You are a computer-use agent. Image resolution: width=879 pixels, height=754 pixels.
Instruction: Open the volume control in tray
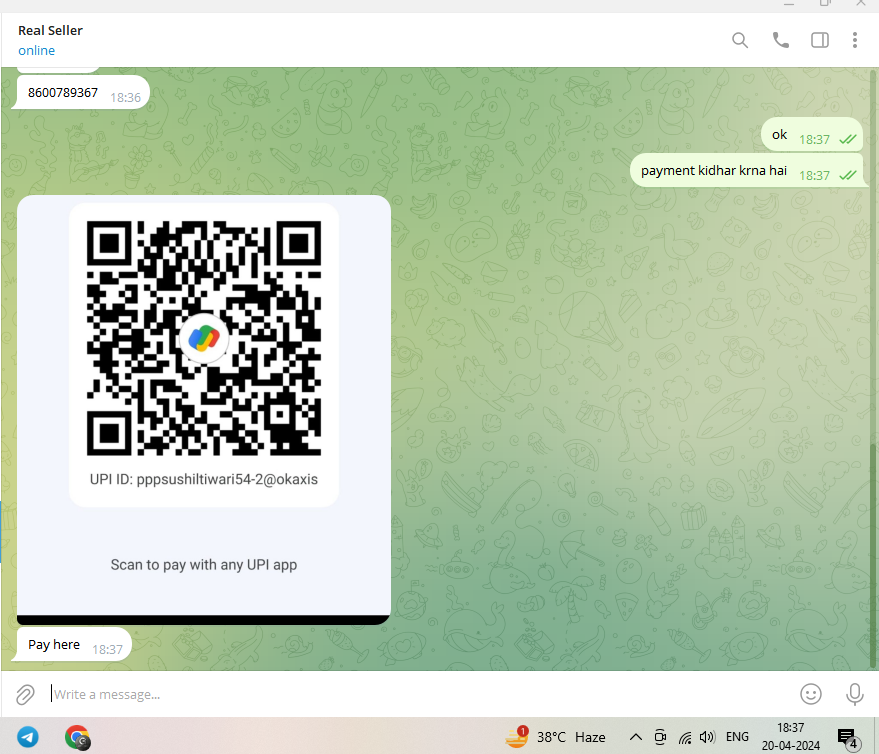pos(707,737)
